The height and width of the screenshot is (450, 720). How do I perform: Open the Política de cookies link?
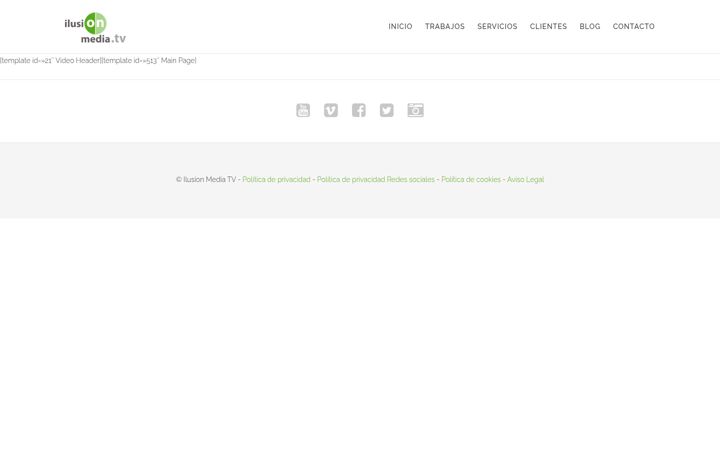click(x=471, y=180)
